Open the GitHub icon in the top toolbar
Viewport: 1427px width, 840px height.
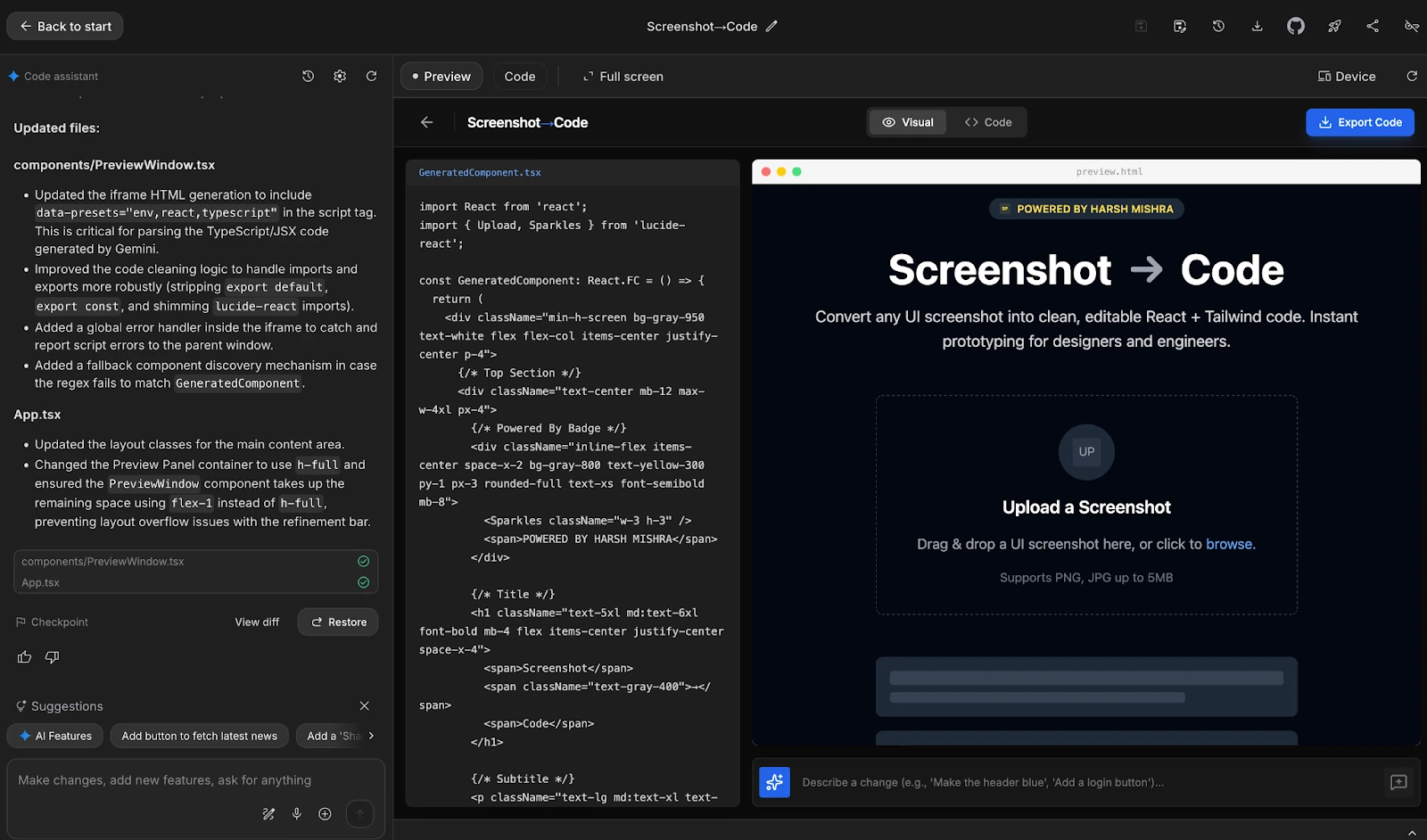(1295, 26)
